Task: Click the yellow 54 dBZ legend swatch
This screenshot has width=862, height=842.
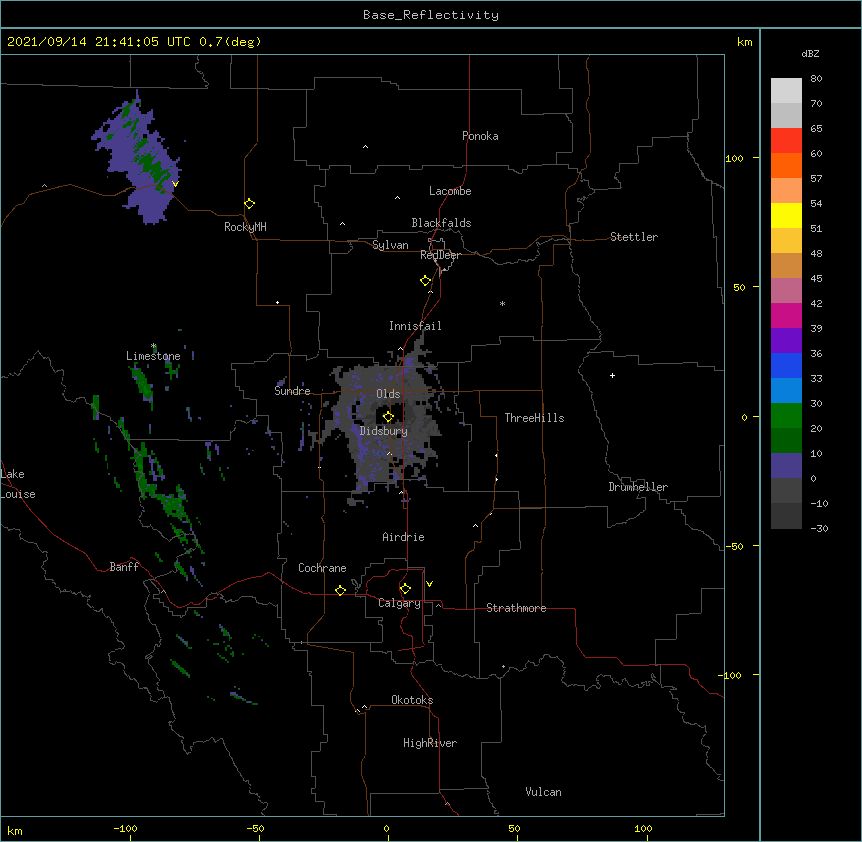Action: 786,215
